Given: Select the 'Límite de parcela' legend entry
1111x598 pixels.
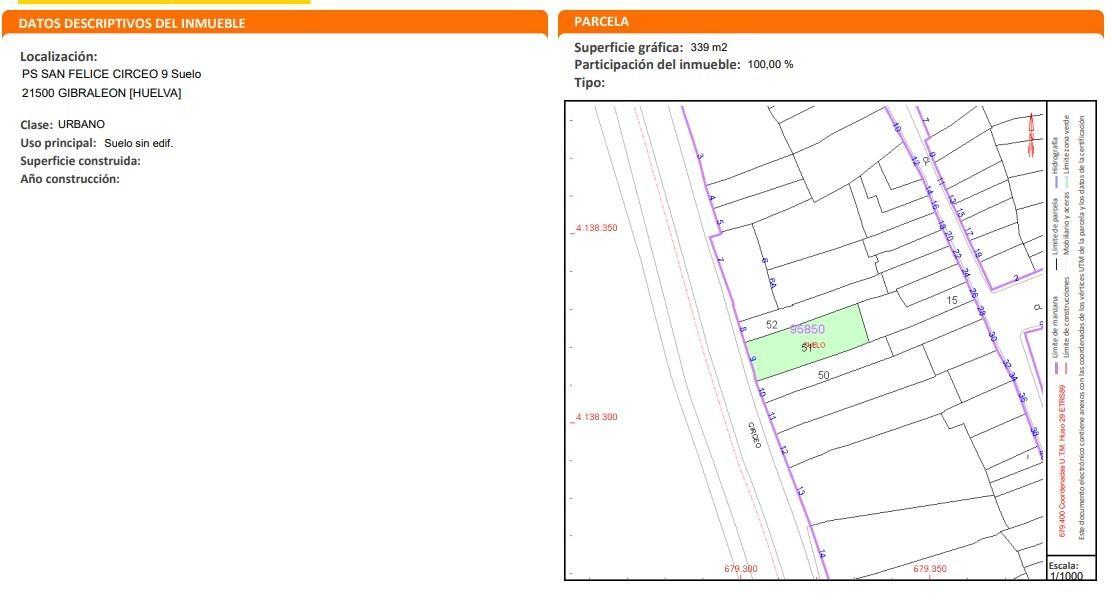Looking at the screenshot, I should click(1055, 226).
